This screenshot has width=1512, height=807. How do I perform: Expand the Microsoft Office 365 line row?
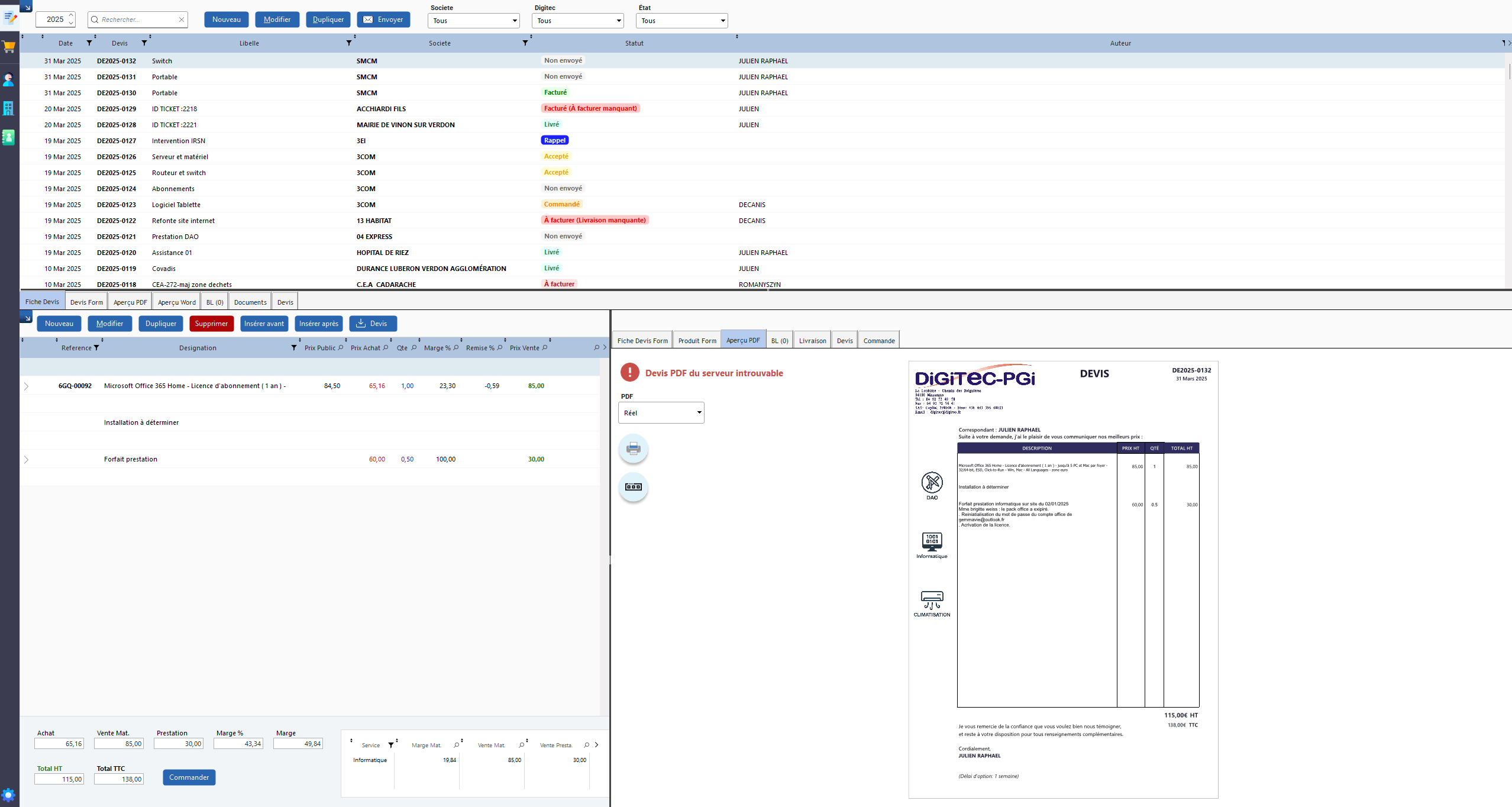point(27,386)
